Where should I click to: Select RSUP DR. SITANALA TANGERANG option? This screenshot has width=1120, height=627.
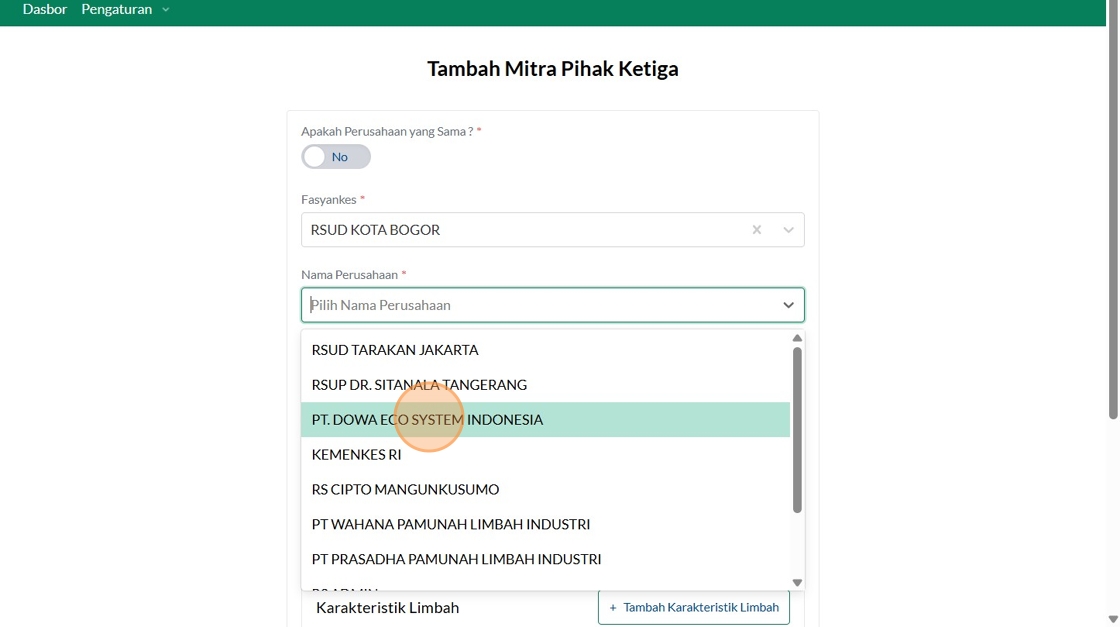(x=546, y=385)
